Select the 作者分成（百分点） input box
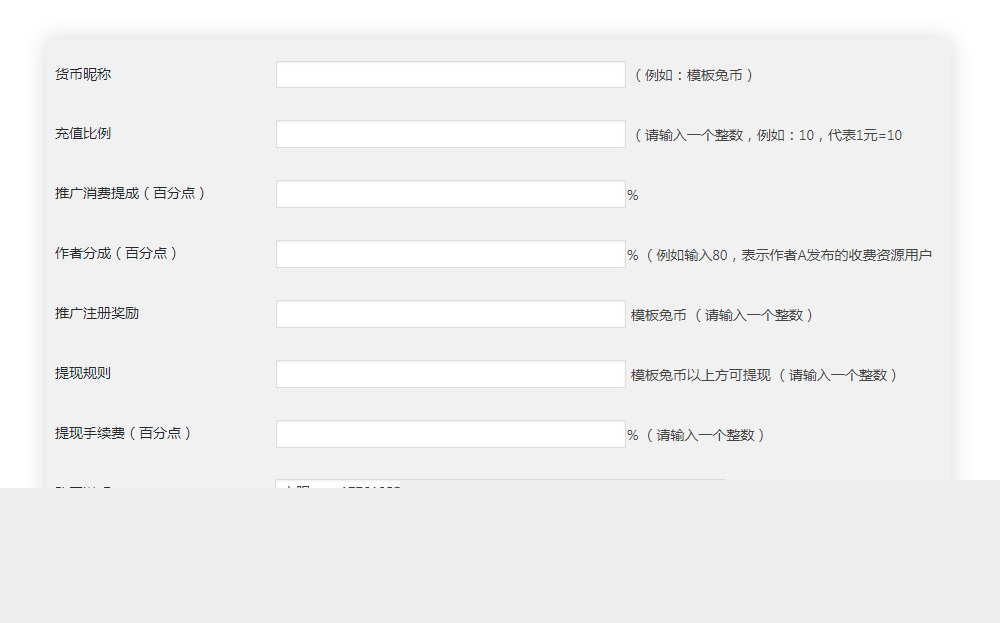Viewport: 1000px width, 623px height. 449,253
